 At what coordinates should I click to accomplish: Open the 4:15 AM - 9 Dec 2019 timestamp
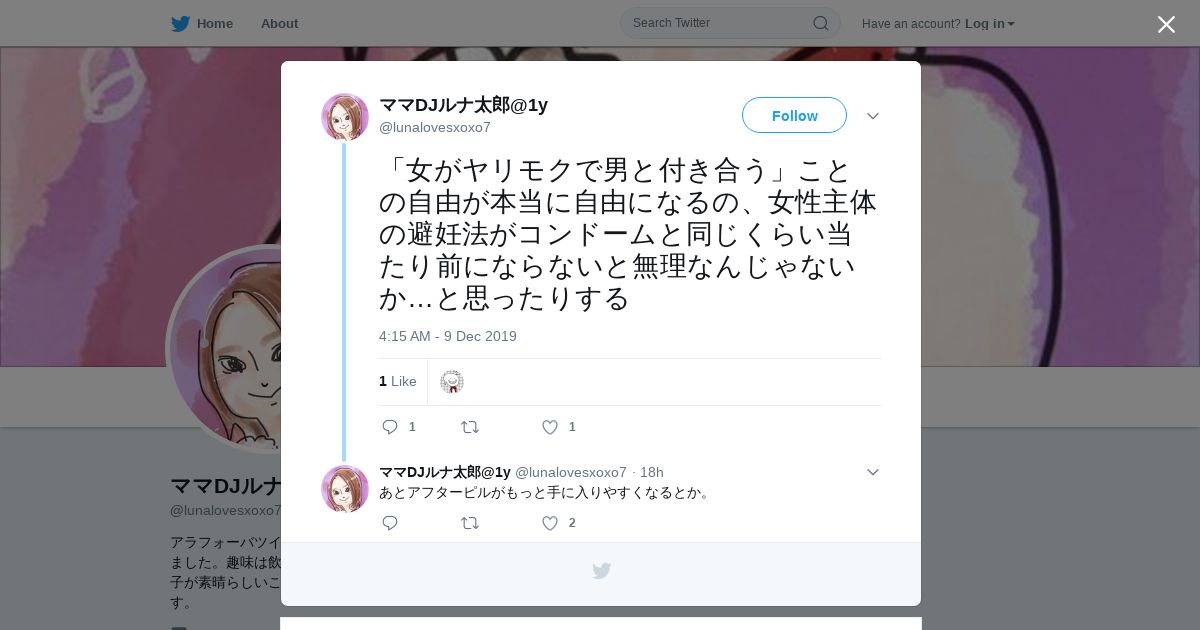pos(448,336)
